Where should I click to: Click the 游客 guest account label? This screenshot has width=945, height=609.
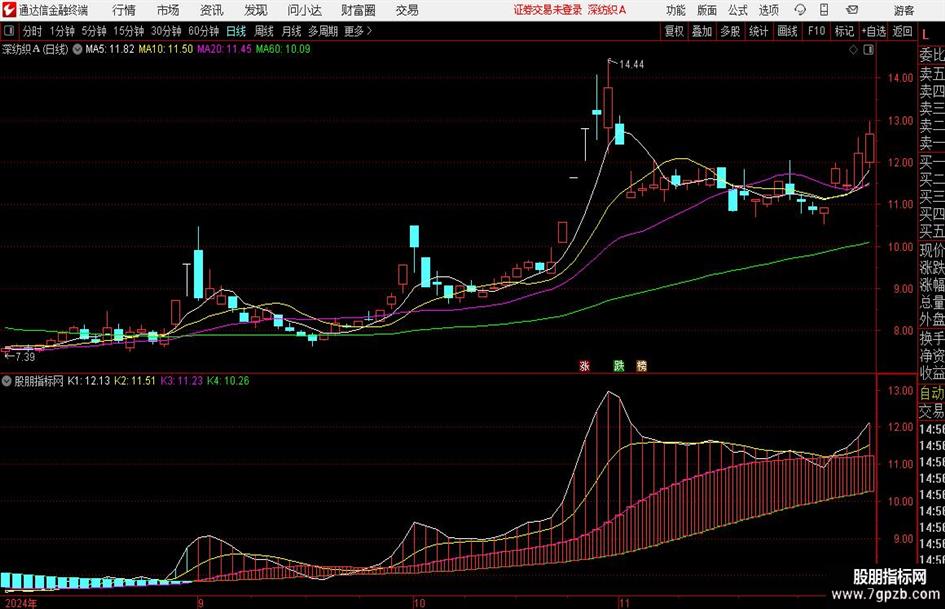click(904, 10)
